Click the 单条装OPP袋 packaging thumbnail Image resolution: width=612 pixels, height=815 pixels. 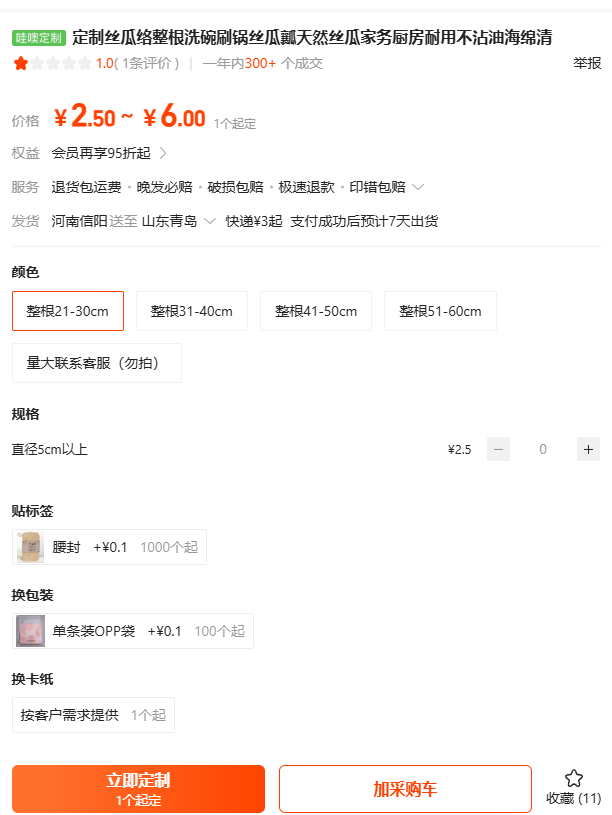click(x=30, y=631)
